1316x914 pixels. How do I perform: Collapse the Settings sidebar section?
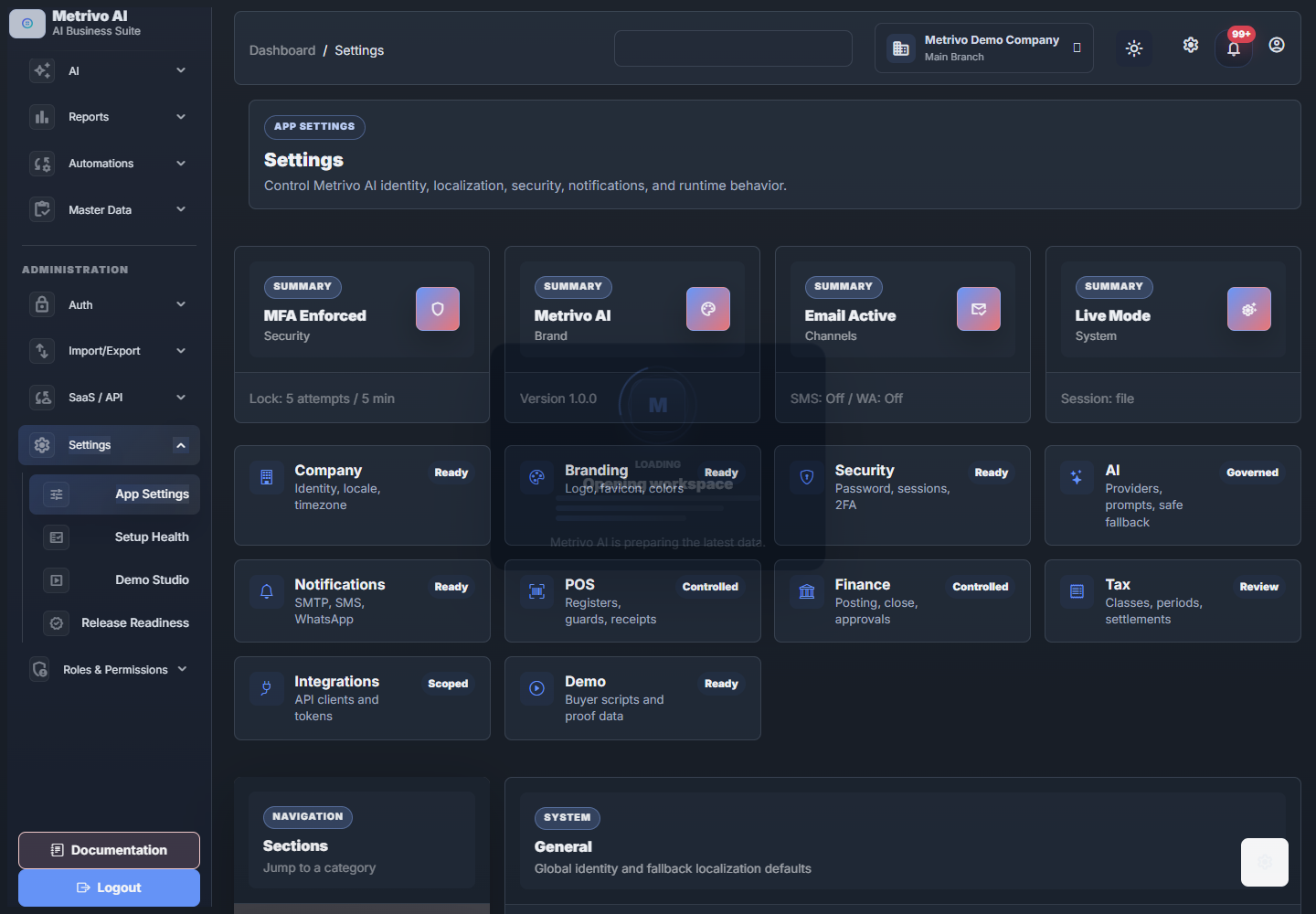click(110, 445)
